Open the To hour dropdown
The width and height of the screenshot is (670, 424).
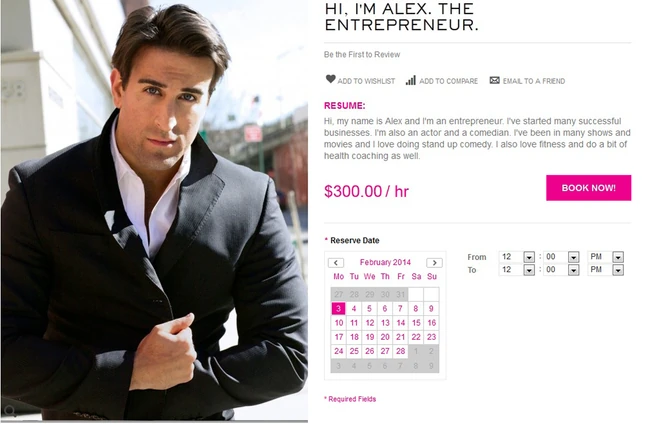(x=517, y=270)
